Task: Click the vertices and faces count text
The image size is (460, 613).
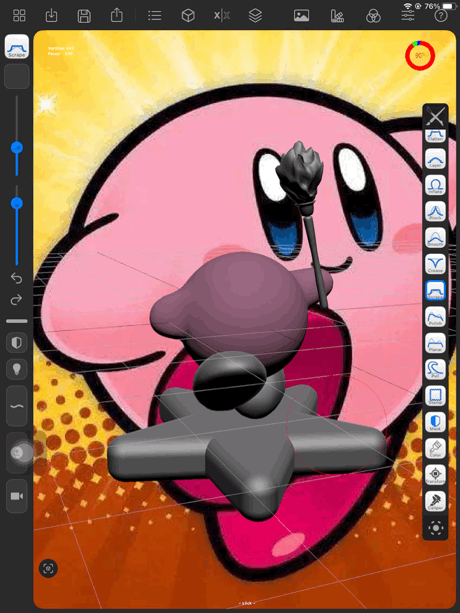Action: [61, 51]
